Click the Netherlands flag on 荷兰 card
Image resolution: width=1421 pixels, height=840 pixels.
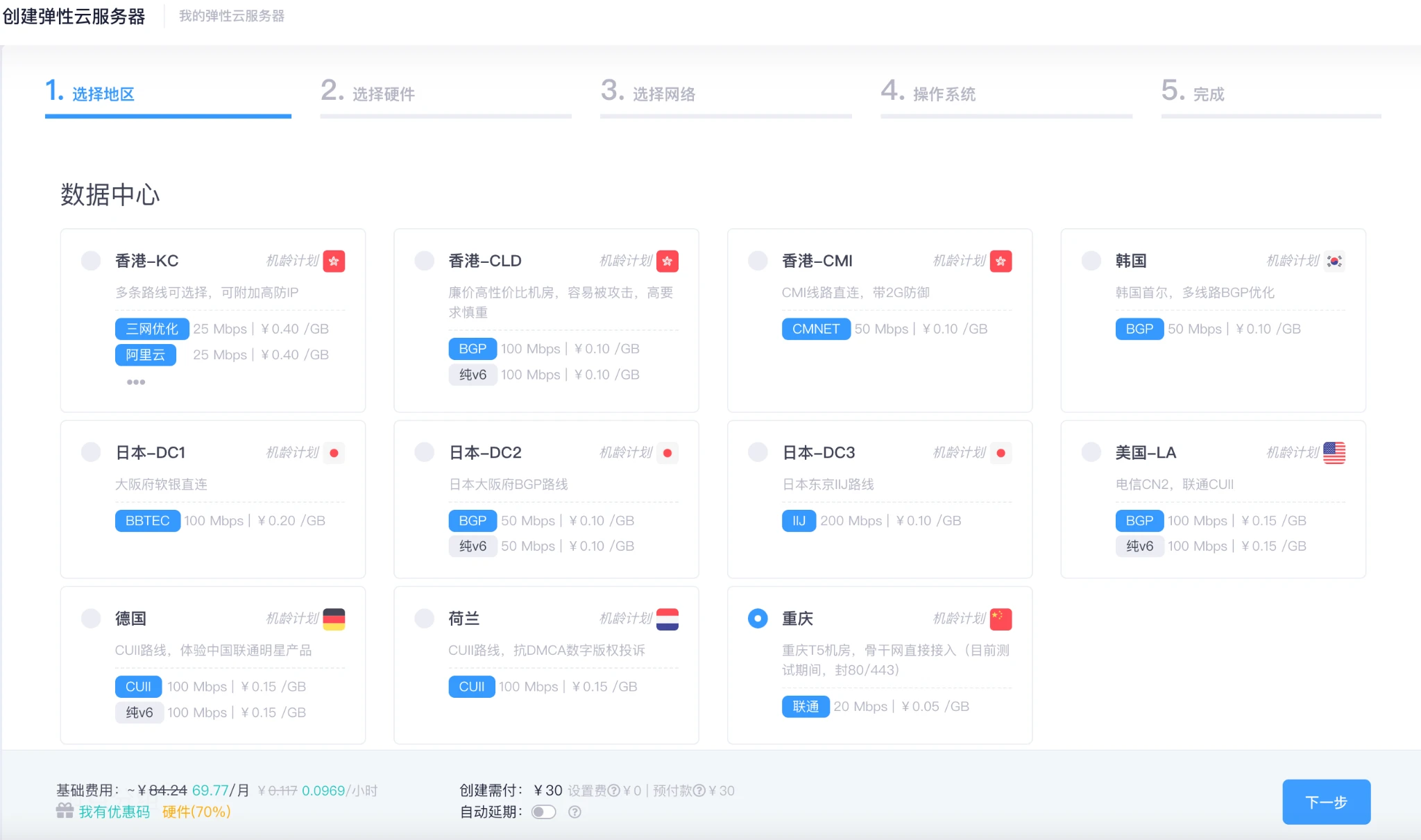tap(667, 619)
